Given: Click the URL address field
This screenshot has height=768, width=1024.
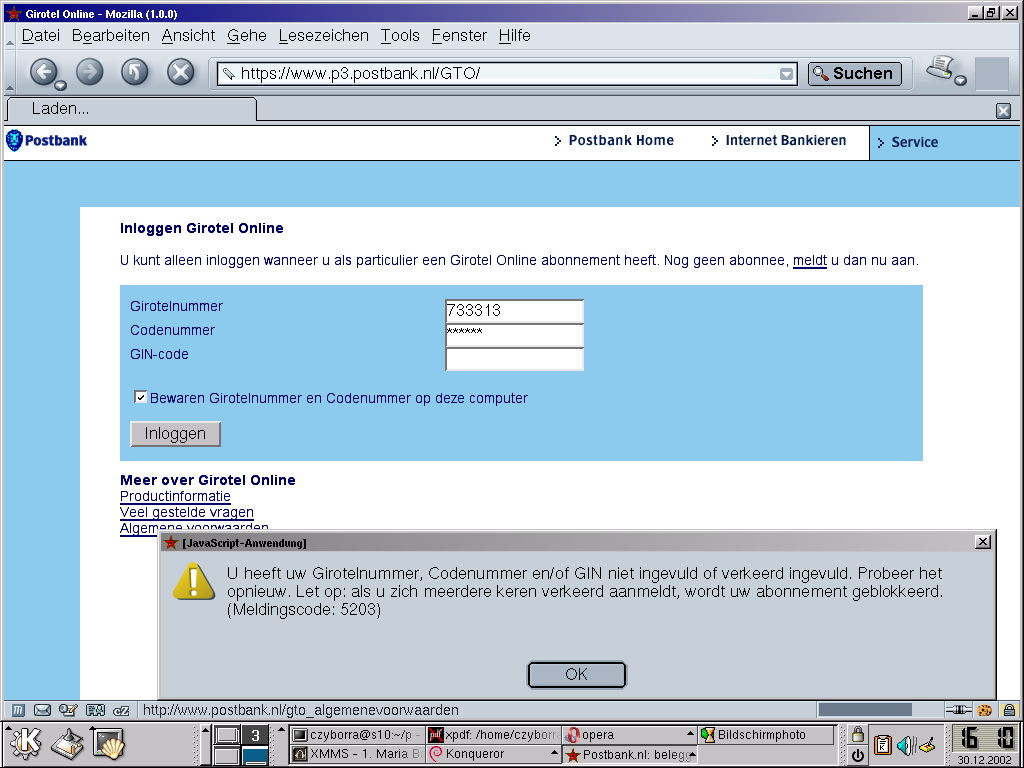Looking at the screenshot, I should 506,73.
